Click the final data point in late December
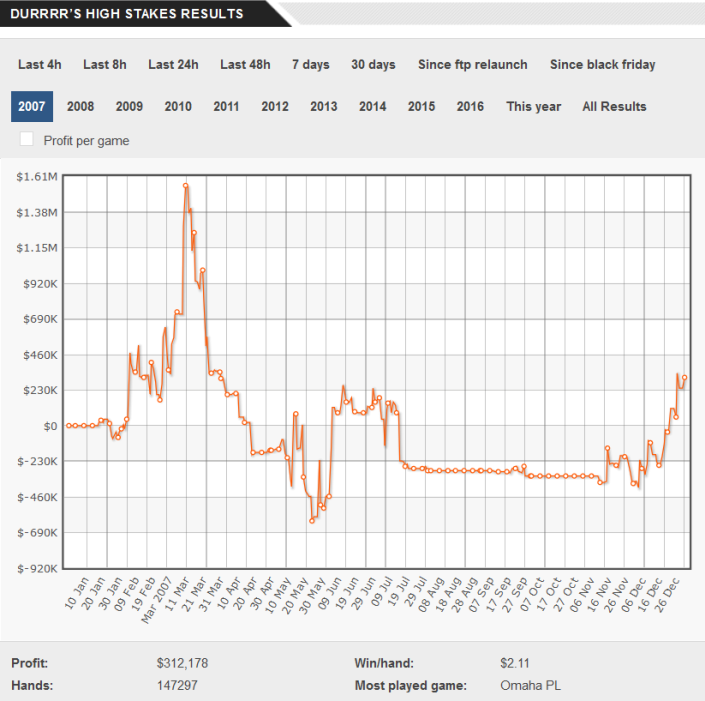The height and width of the screenshot is (701, 705). (685, 377)
